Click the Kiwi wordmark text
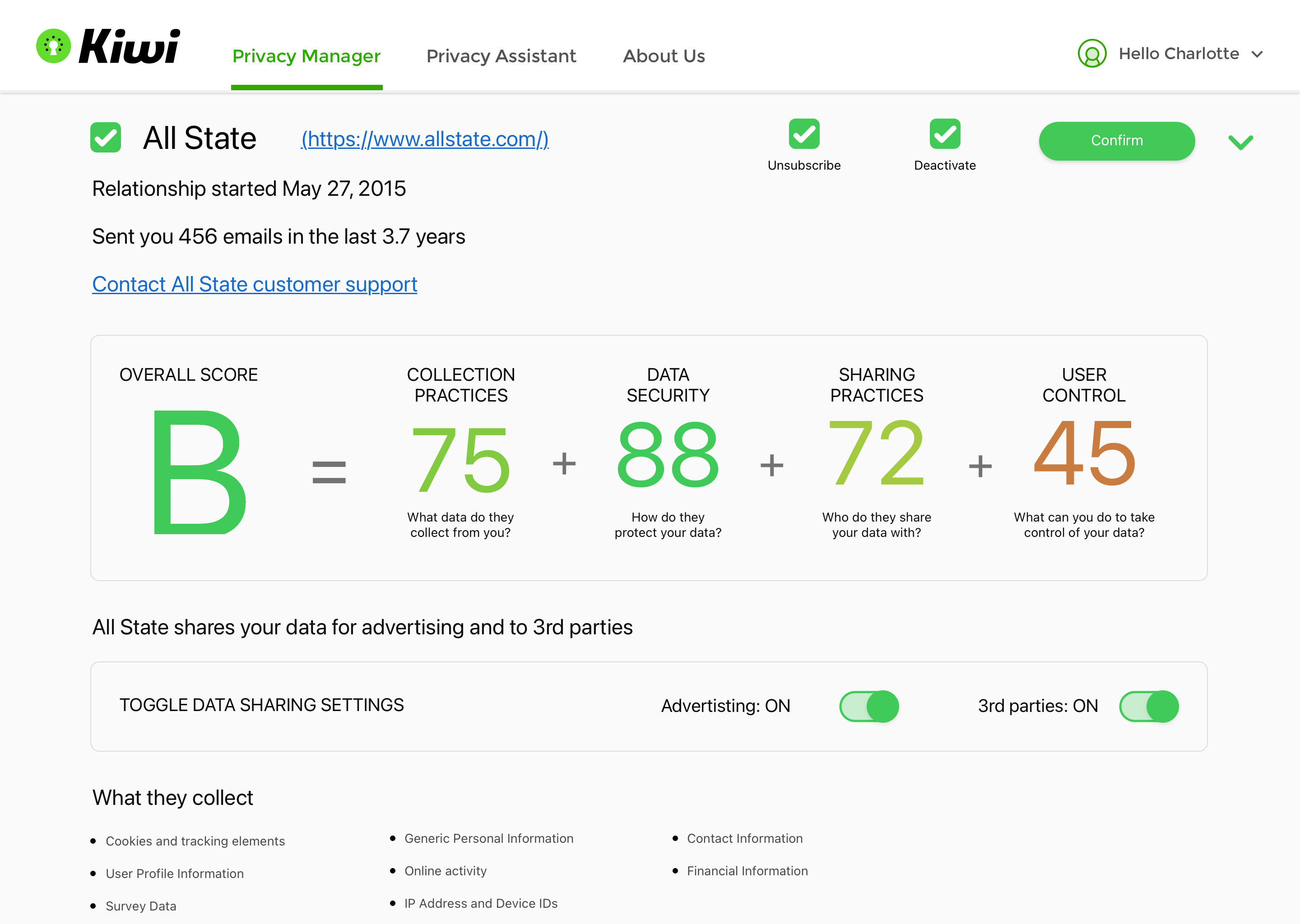Screen dimensions: 1300x924 coord(130,46)
